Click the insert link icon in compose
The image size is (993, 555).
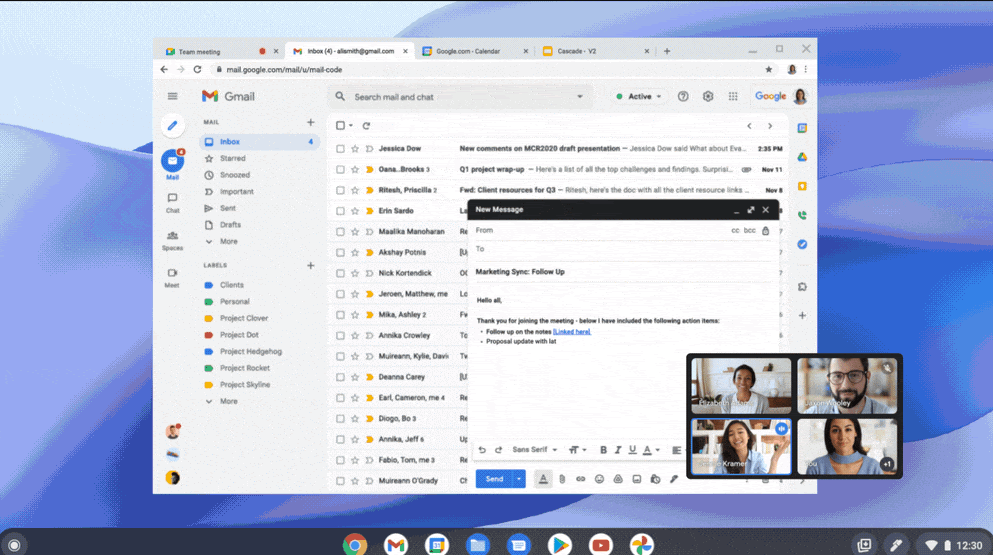580,479
